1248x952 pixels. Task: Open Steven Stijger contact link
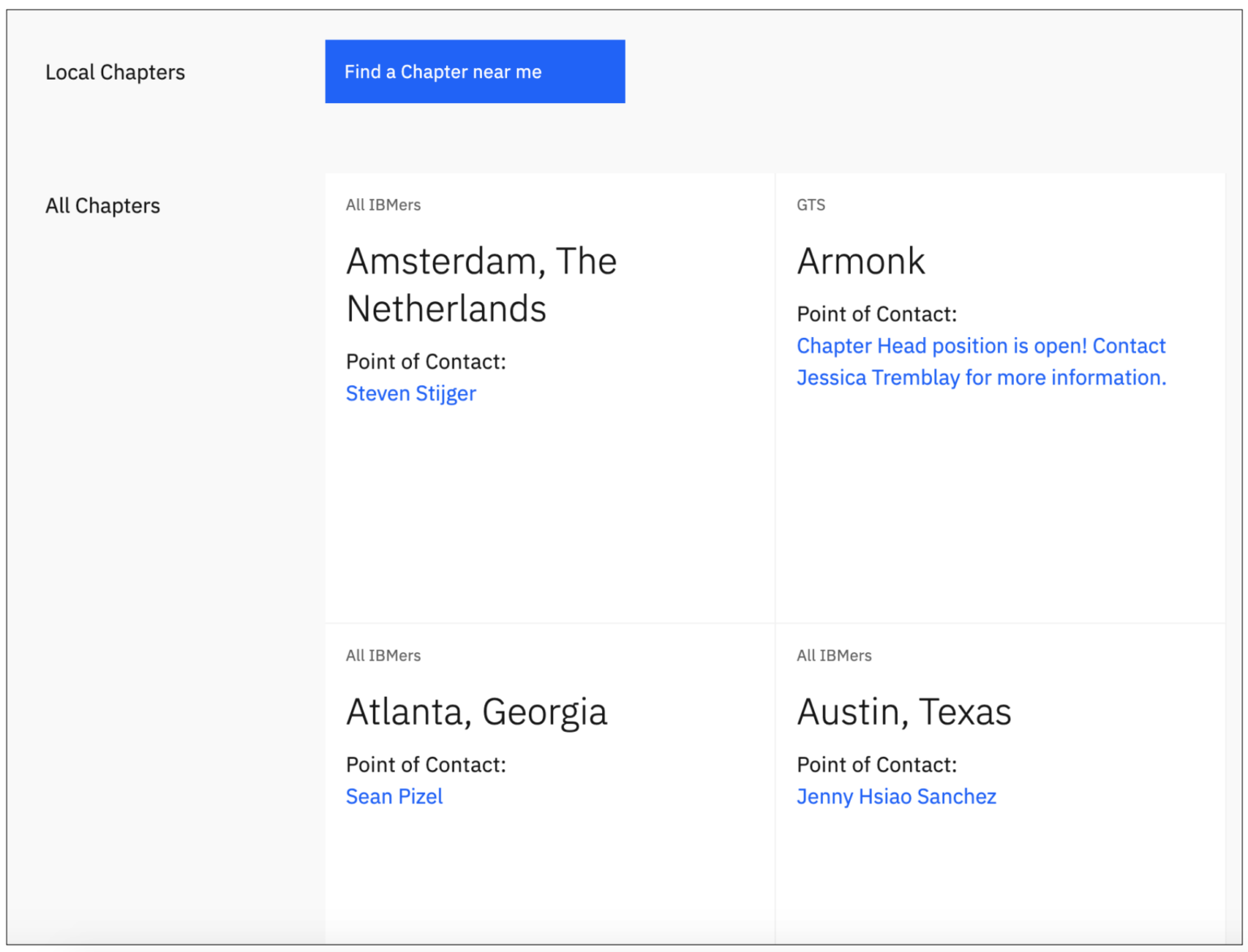pyautogui.click(x=411, y=393)
